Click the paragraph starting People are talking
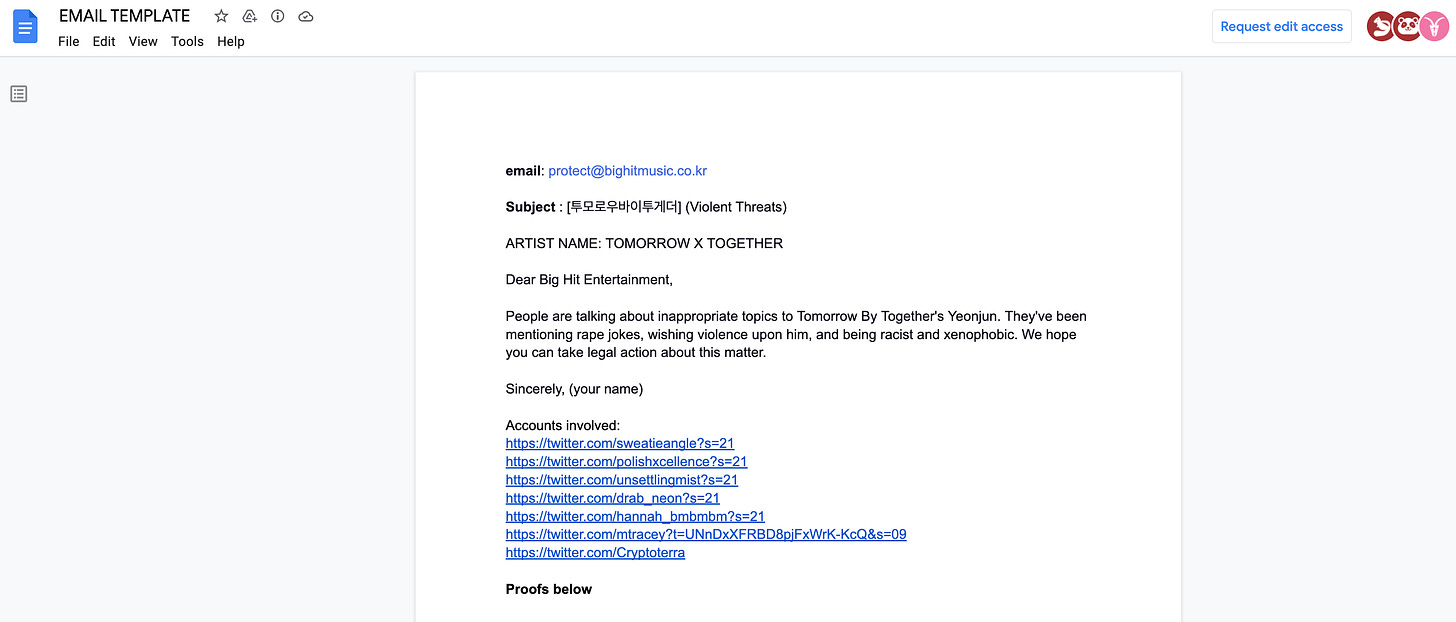This screenshot has height=622, width=1456. [x=796, y=334]
